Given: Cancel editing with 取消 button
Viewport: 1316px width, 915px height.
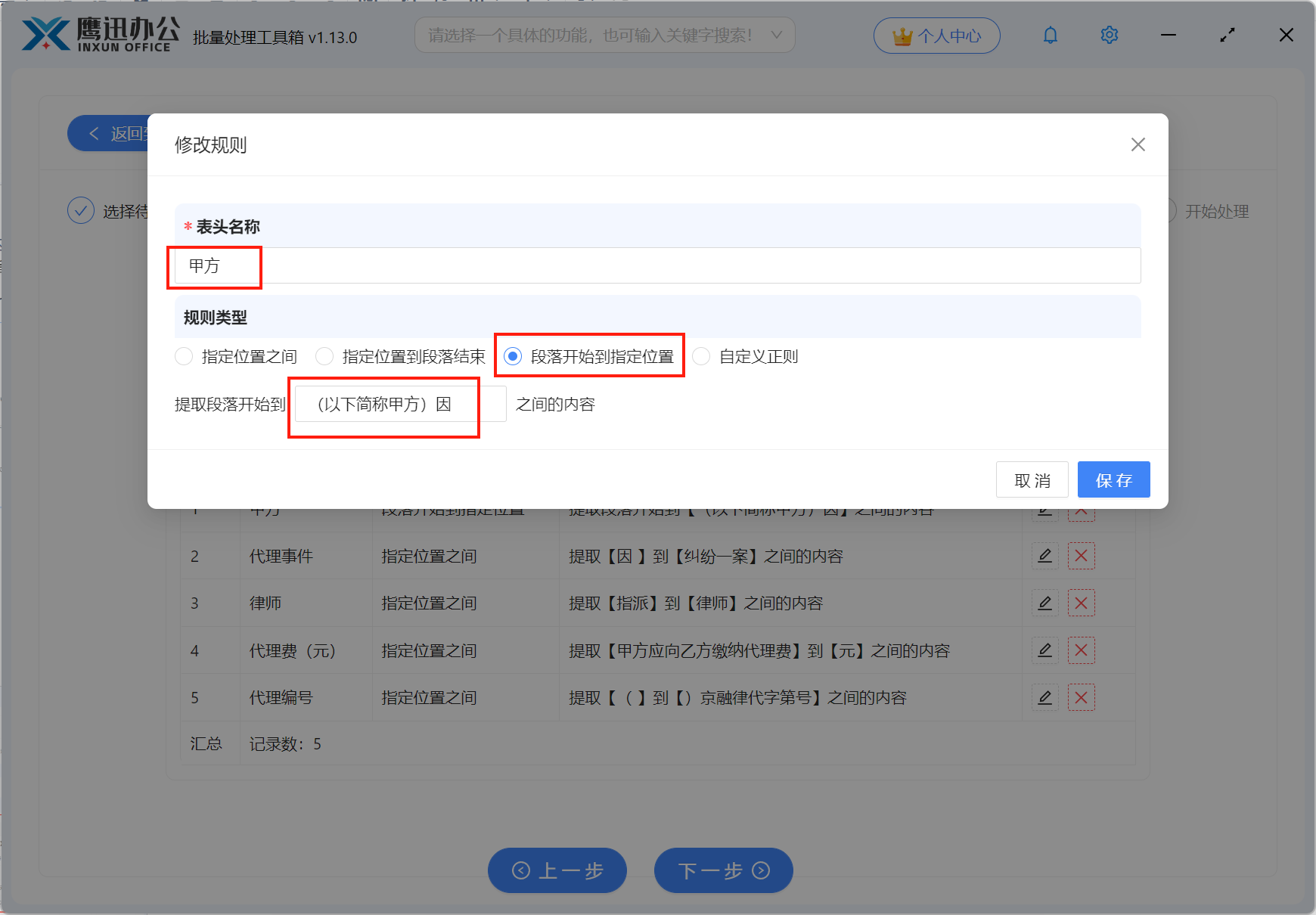Looking at the screenshot, I should click(1032, 479).
